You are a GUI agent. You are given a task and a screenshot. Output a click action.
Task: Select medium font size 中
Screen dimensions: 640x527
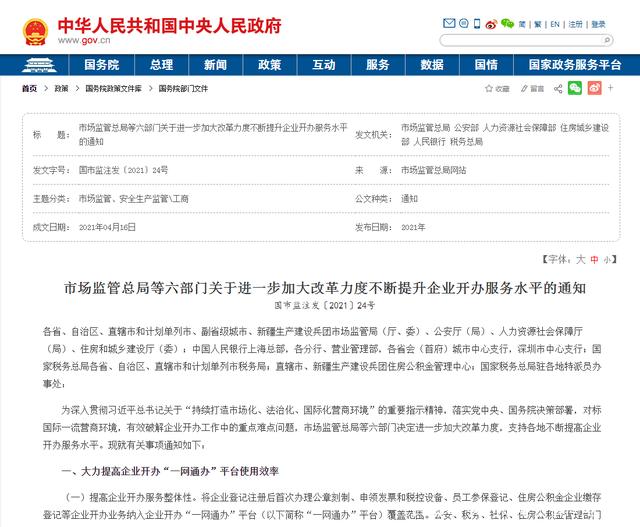point(593,259)
